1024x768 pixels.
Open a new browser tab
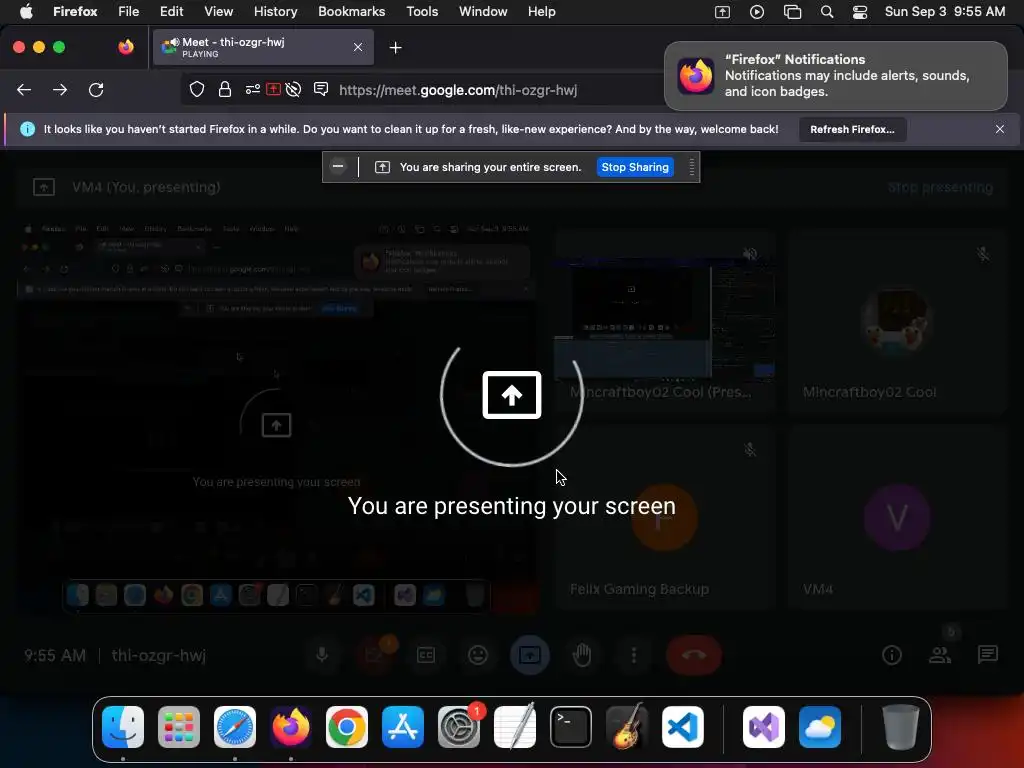point(395,48)
